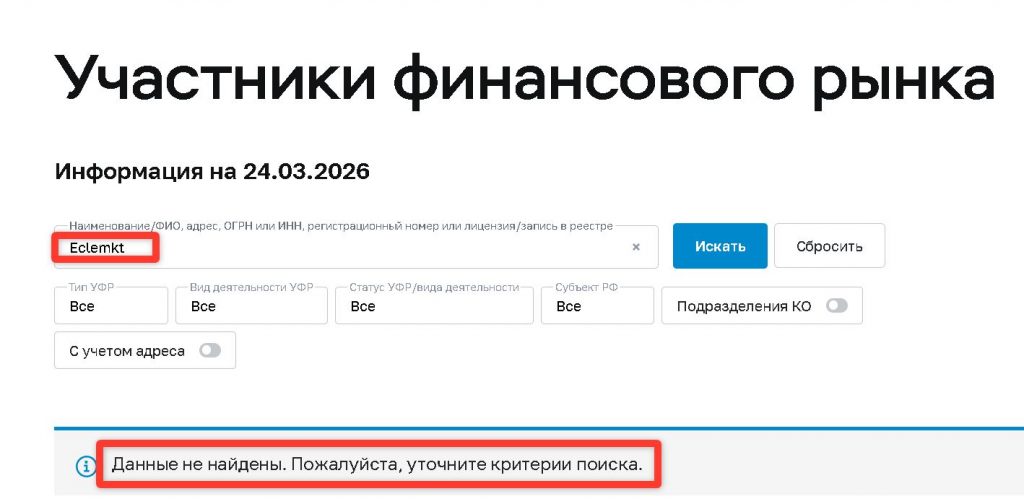
Task: Click the info icon in the notification banner
Action: click(x=84, y=466)
